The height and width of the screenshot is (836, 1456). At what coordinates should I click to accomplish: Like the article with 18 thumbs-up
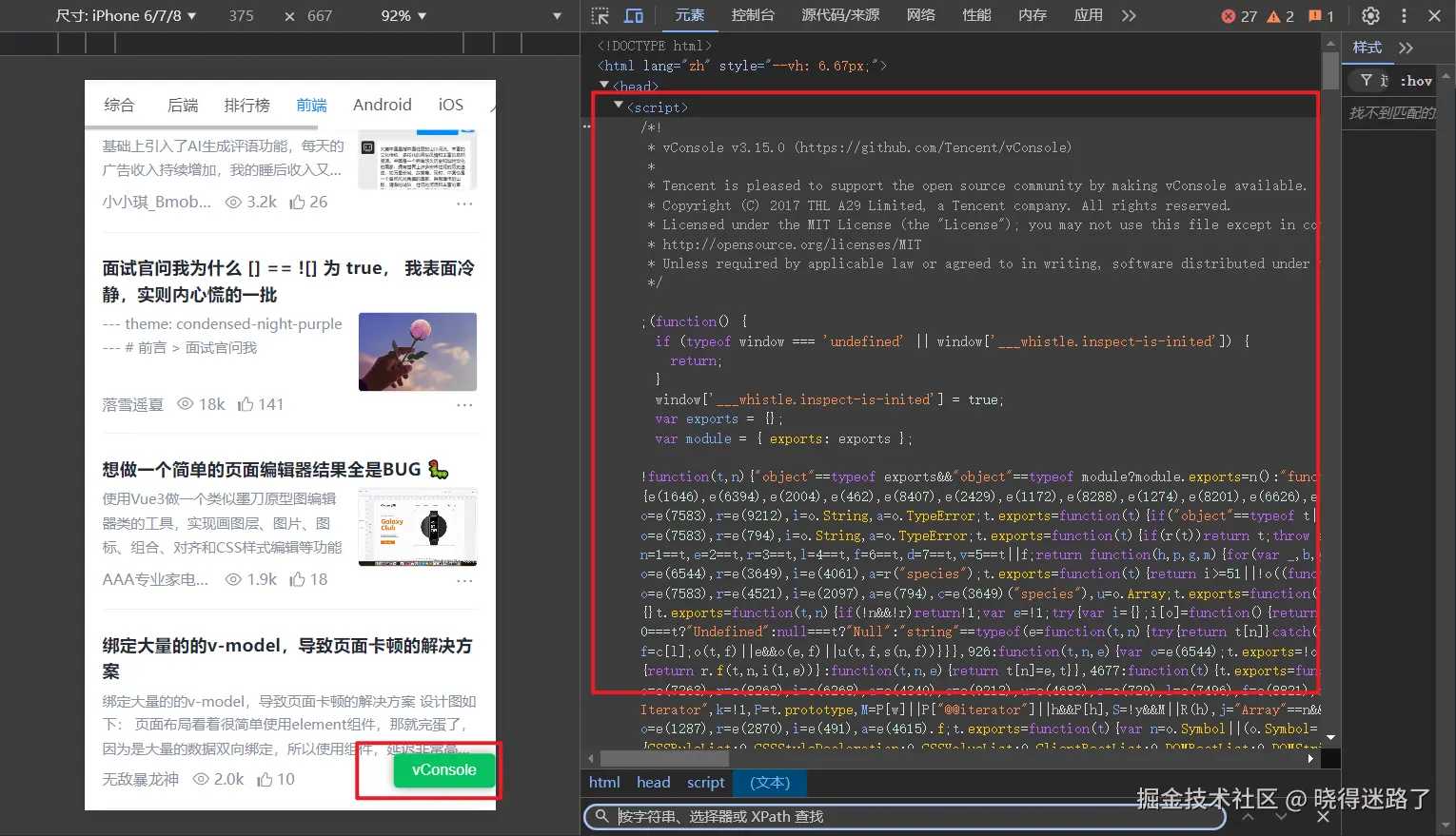pyautogui.click(x=308, y=579)
